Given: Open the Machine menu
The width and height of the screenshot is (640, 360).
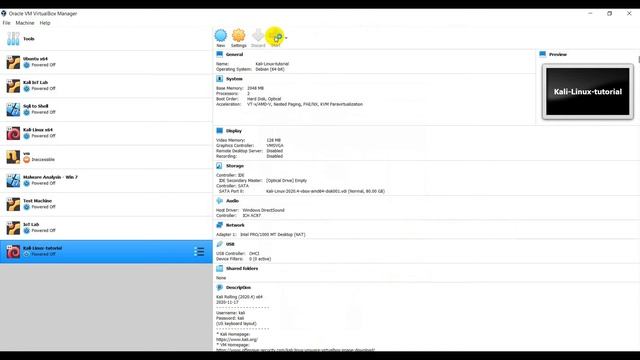Looking at the screenshot, I should (x=25, y=23).
